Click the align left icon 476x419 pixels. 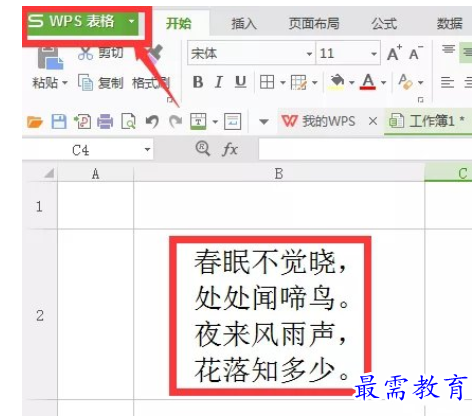tap(447, 82)
